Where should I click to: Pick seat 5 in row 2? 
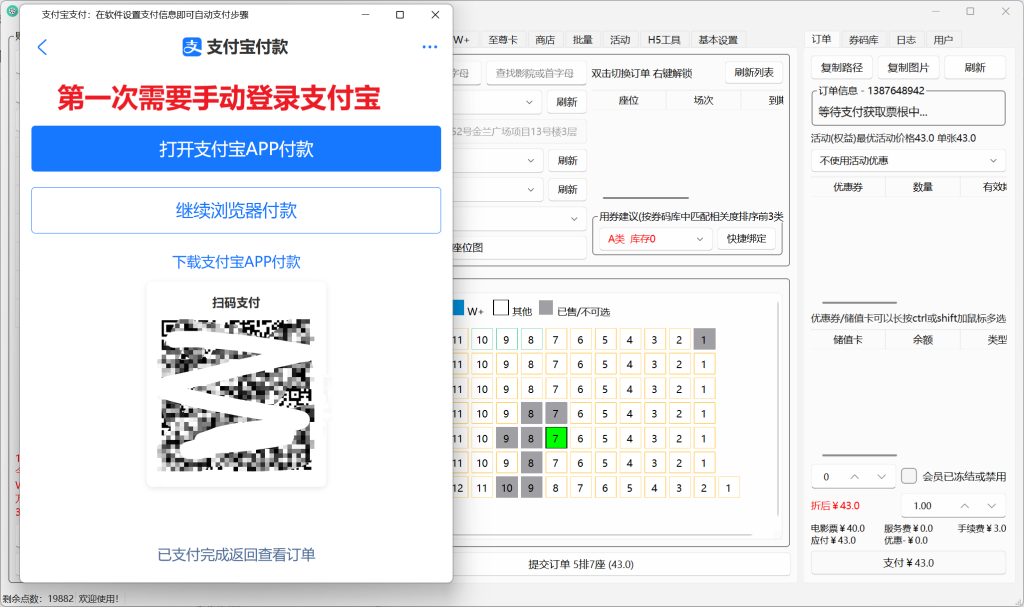pos(605,364)
